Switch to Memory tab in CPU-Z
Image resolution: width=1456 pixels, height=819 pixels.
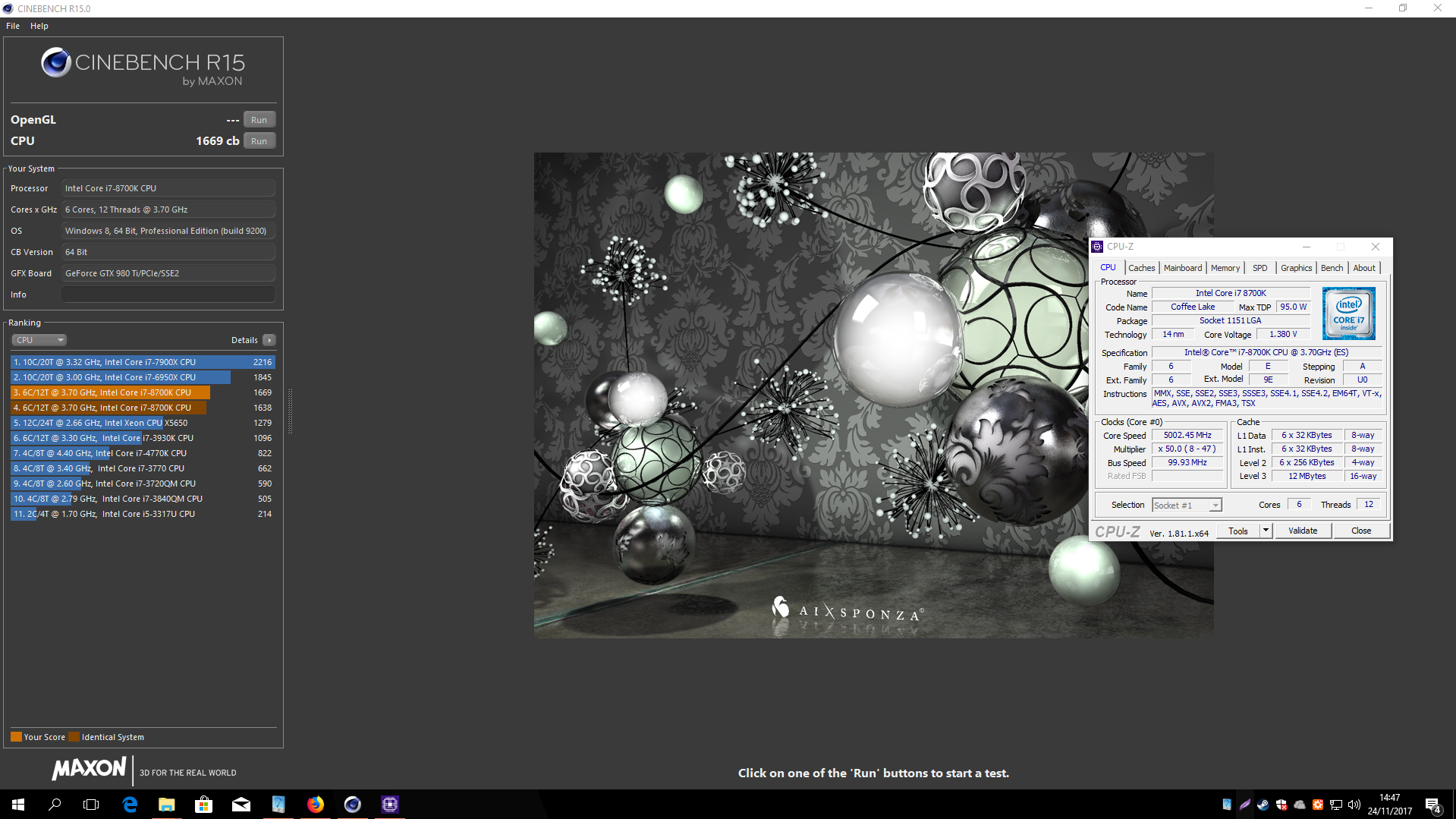pyautogui.click(x=1225, y=268)
